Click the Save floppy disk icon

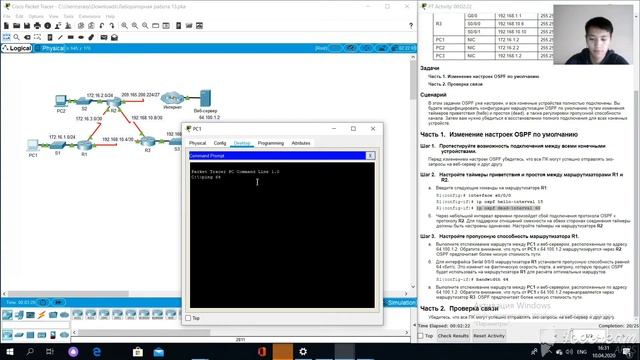point(27,26)
